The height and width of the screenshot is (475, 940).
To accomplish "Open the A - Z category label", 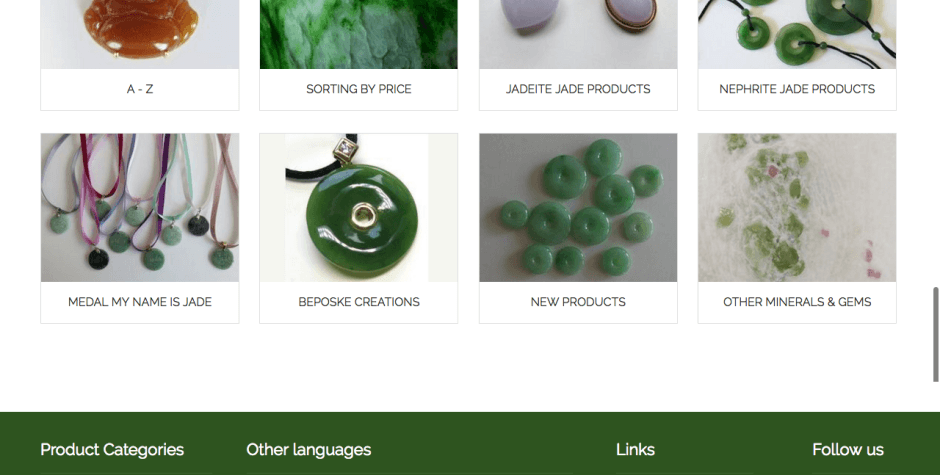I will tap(140, 89).
